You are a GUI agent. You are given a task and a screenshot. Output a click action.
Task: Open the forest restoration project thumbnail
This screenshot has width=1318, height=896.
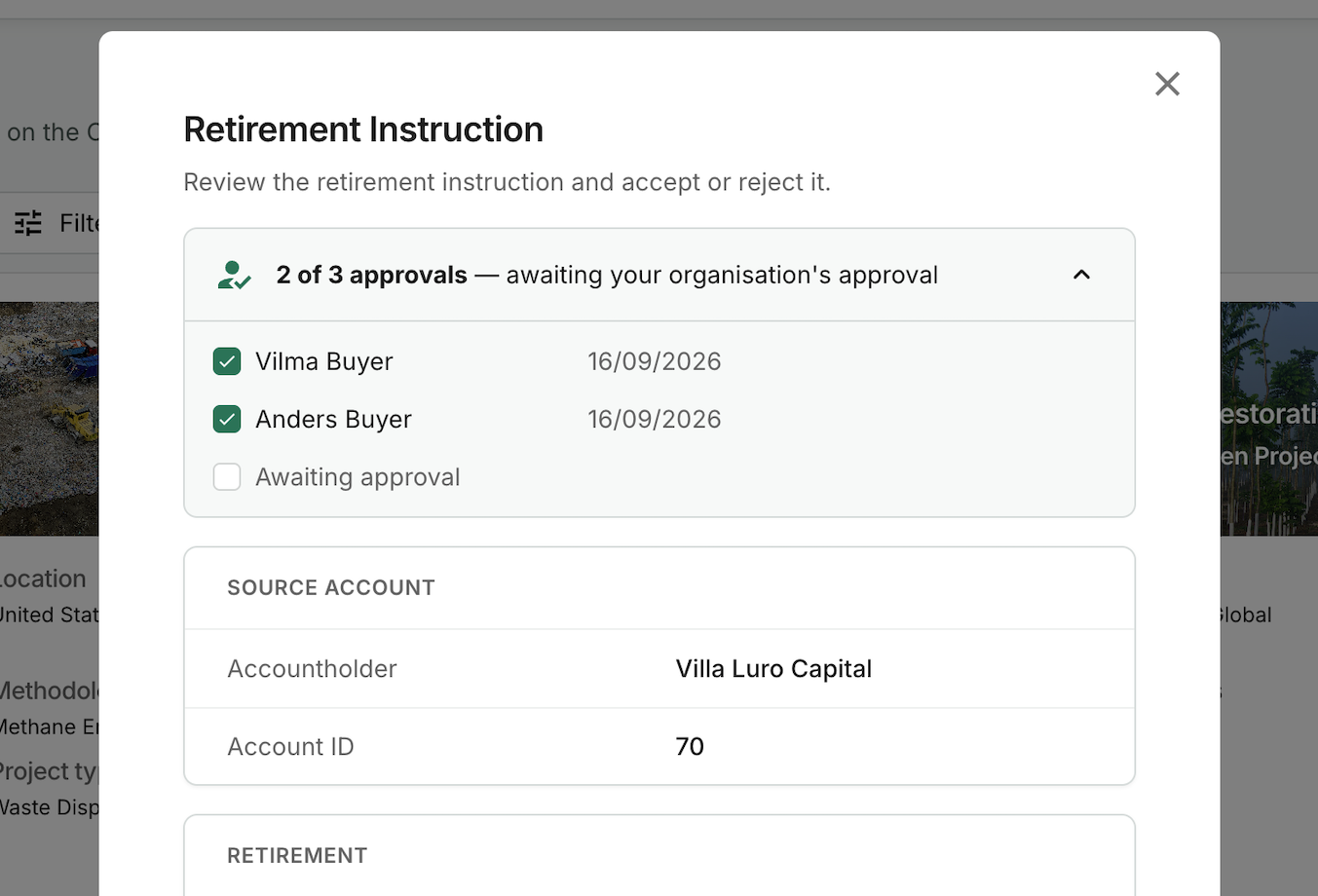pyautogui.click(x=1268, y=419)
